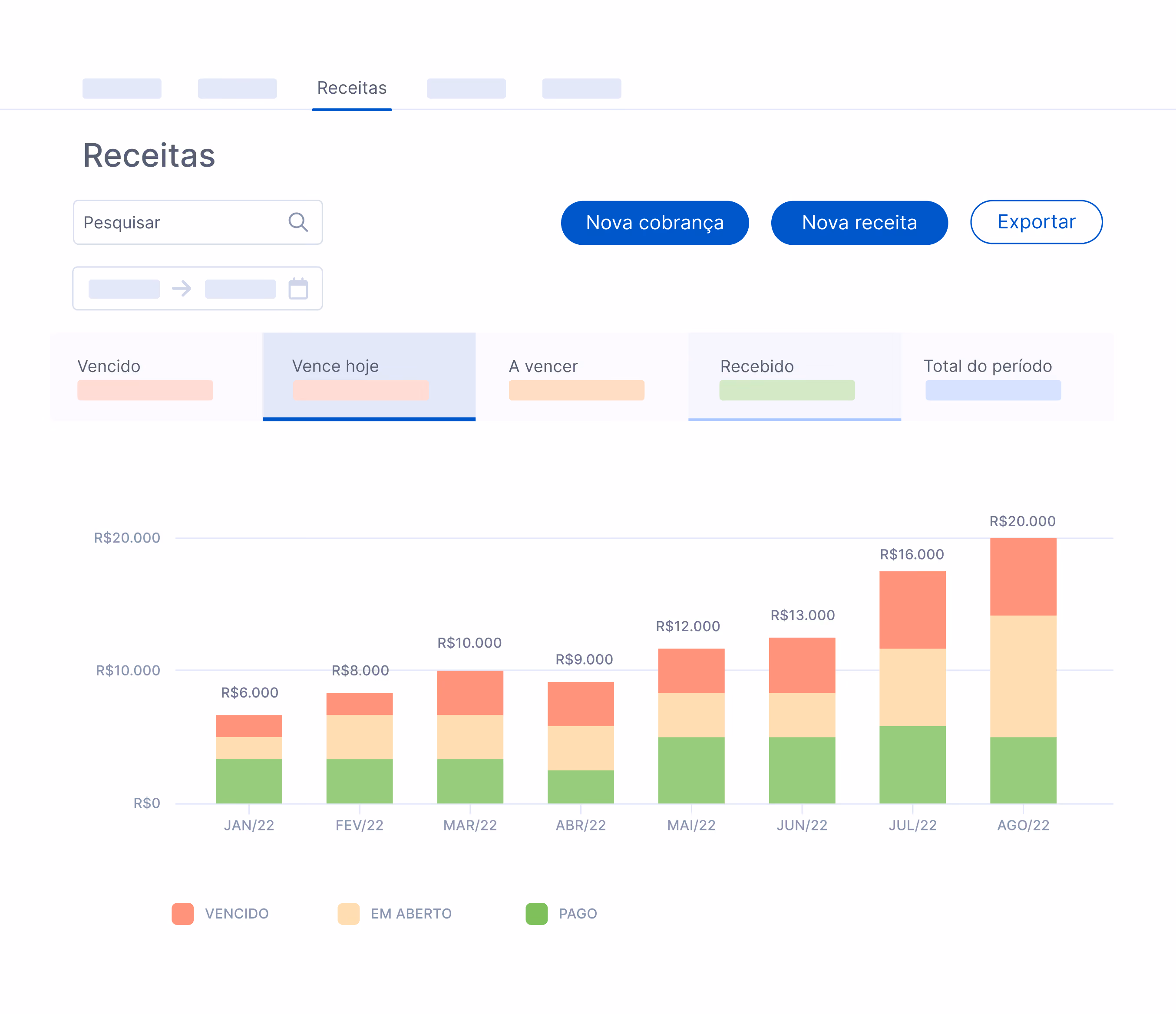Select the Vencido summary card
Image resolution: width=1176 pixels, height=1014 pixels.
click(156, 377)
